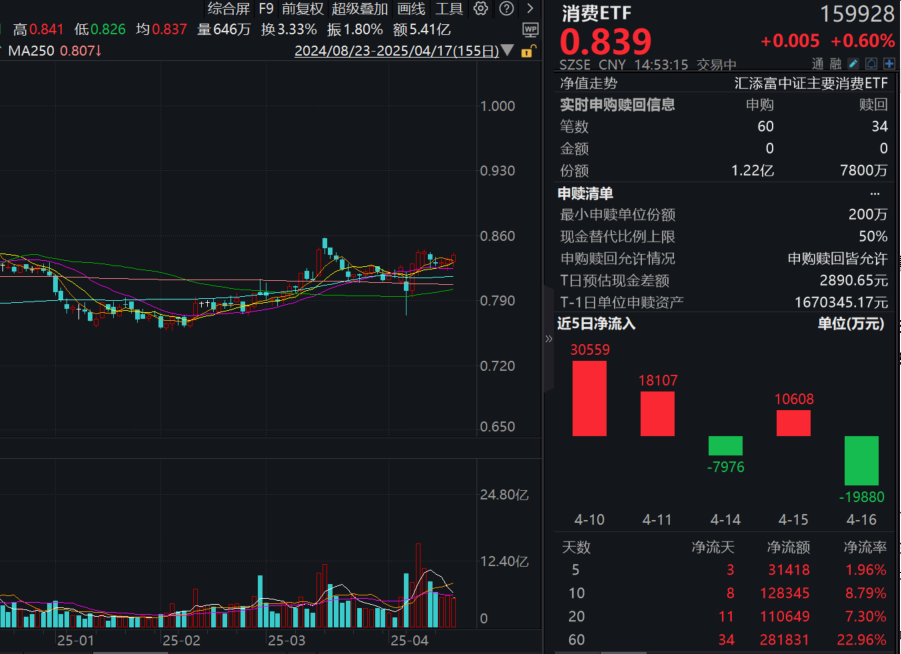This screenshot has height=654, width=901.
Task: Expand the 申赎清单 section via its ellipsis
Action: pos(874,193)
